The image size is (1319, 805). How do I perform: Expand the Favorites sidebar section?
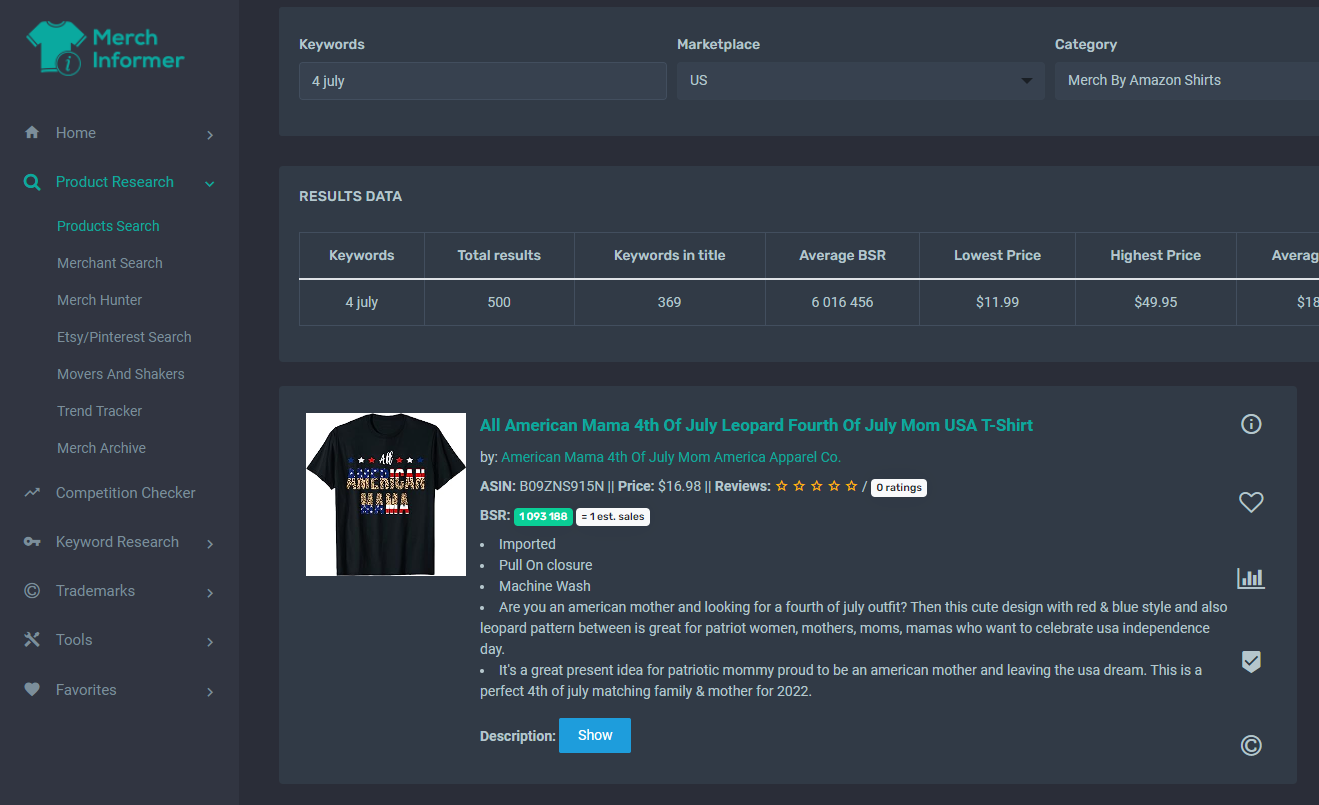coord(210,692)
